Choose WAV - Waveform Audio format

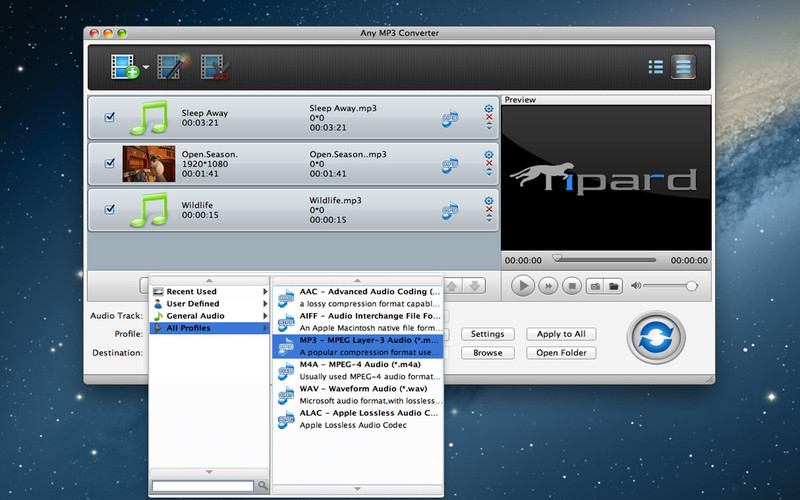(357, 395)
